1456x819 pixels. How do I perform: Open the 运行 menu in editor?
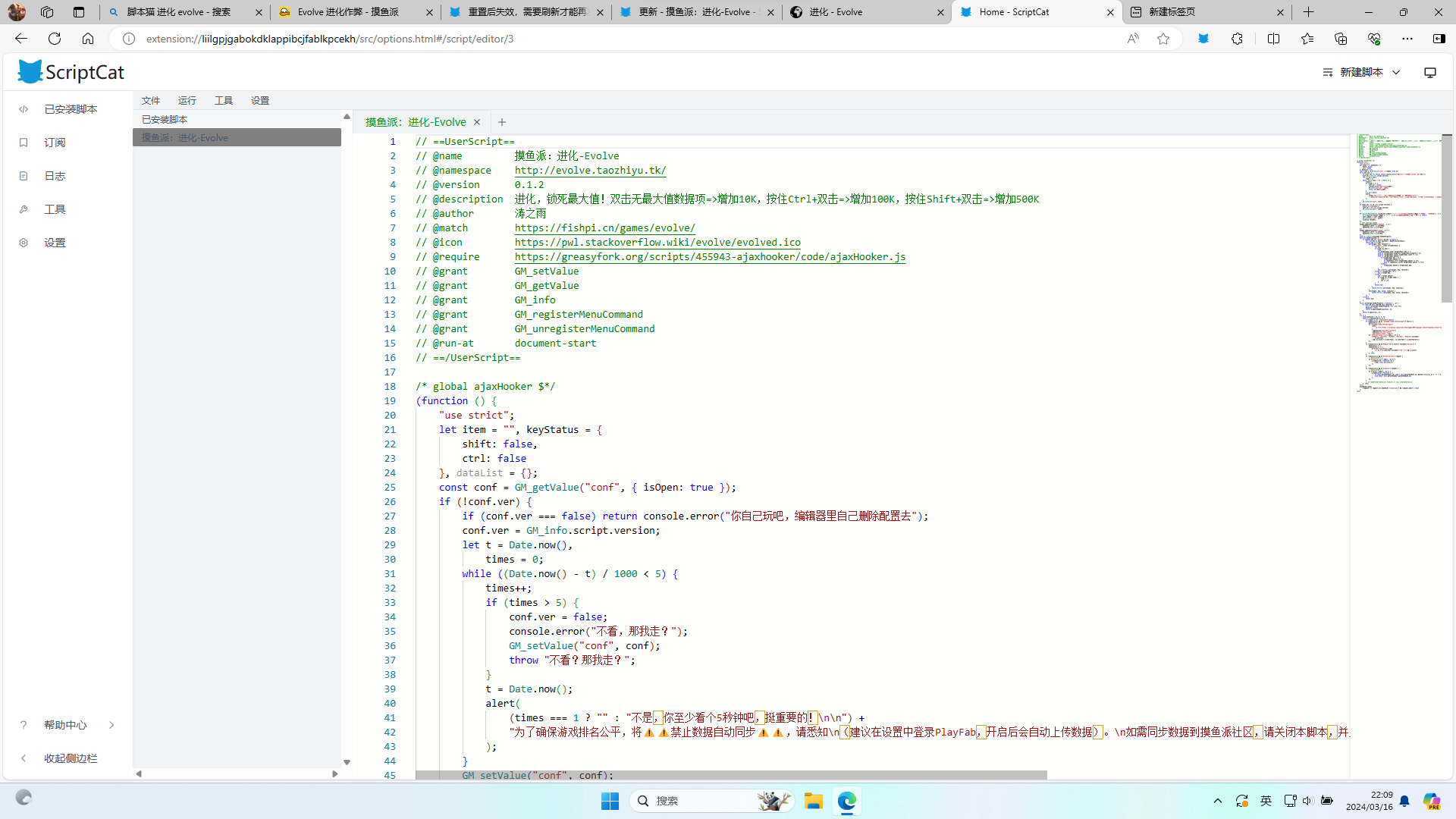187,100
